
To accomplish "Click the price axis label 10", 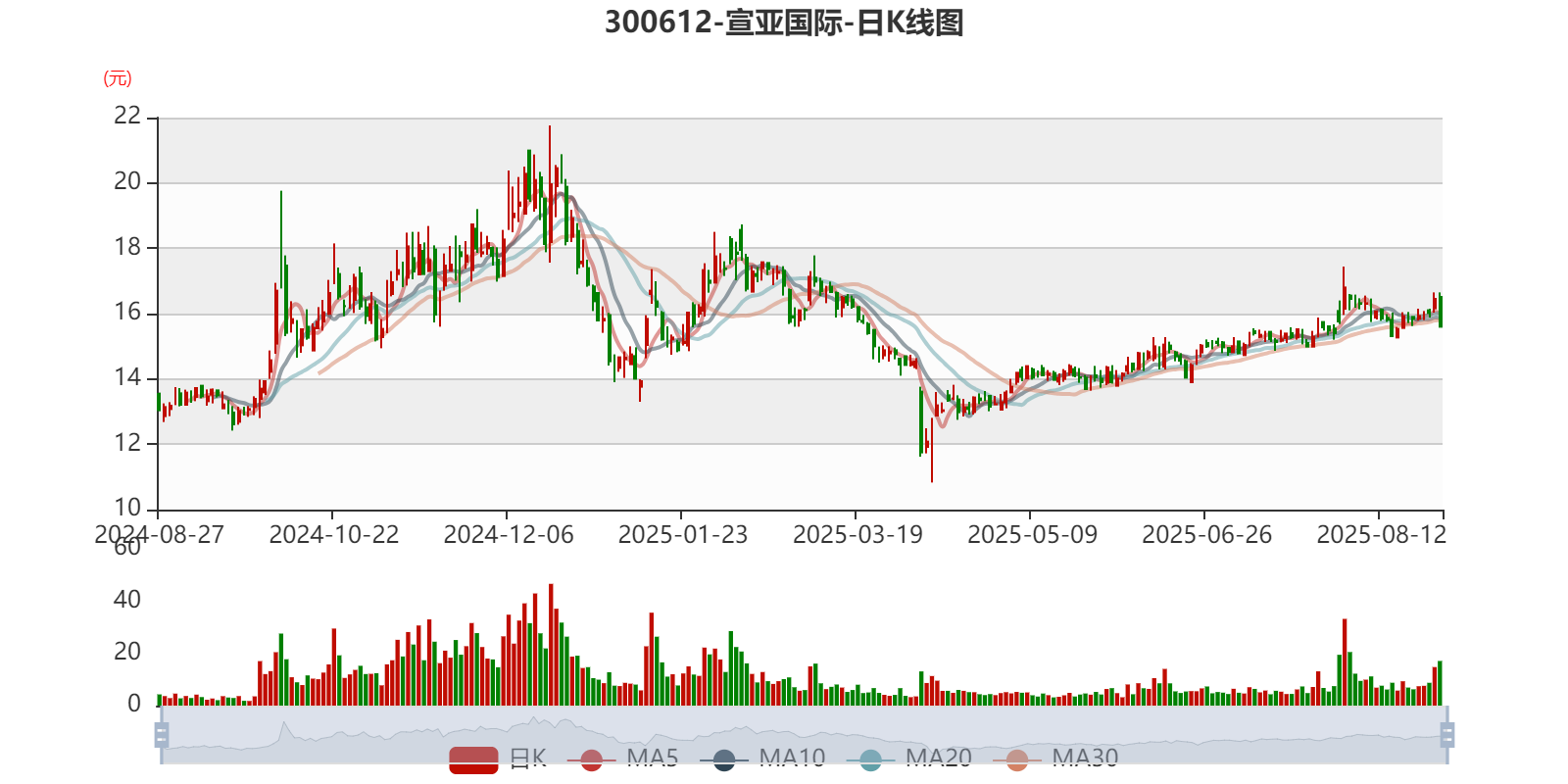I will coord(127,508).
